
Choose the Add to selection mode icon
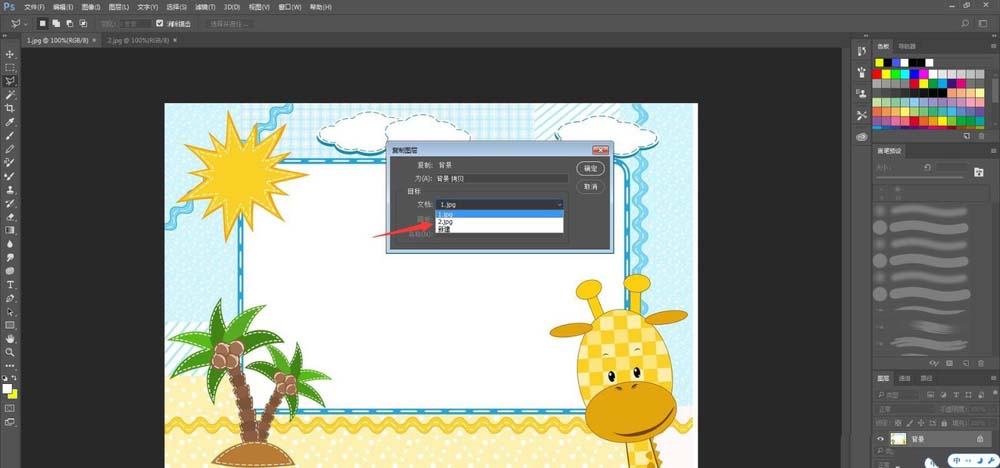coord(56,24)
